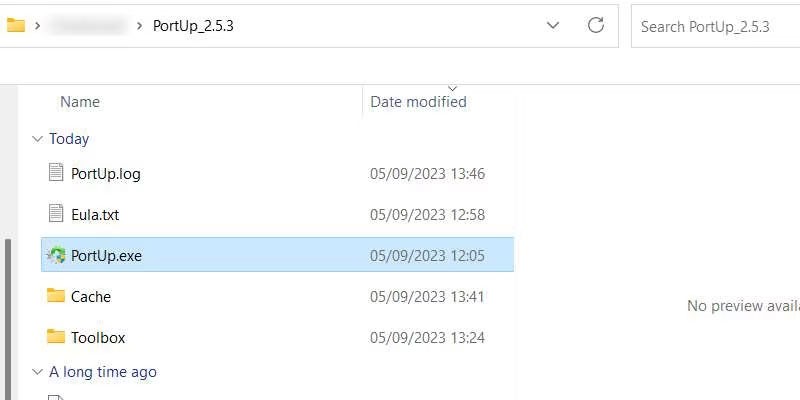Click the PortUp.exe application icon

(56, 255)
